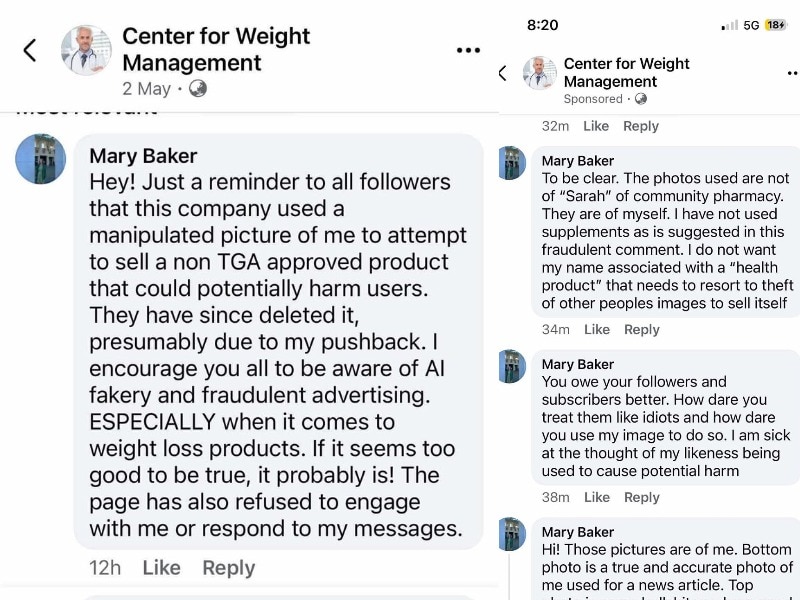Reply to the comment posted 34m ago
Image resolution: width=800 pixels, height=600 pixels.
pos(641,329)
